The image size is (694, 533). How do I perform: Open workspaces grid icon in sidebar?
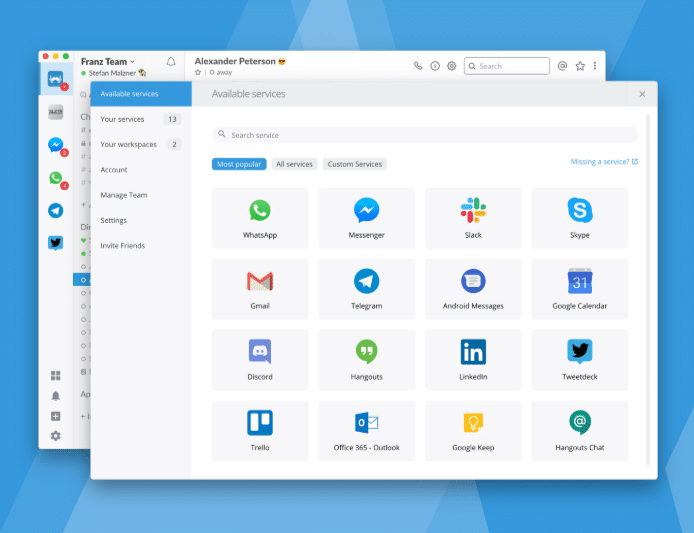[x=56, y=375]
